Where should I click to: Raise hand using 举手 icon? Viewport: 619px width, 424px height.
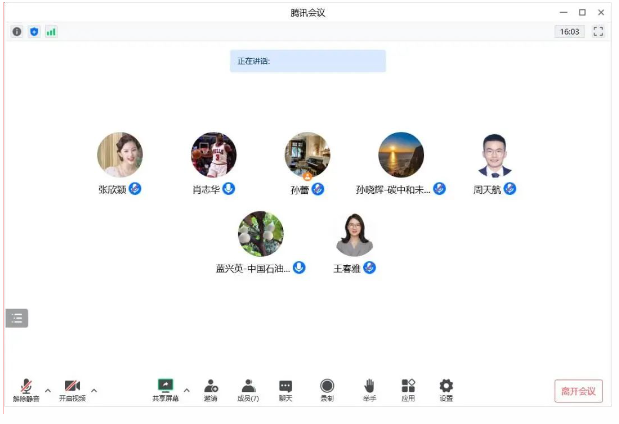(369, 389)
